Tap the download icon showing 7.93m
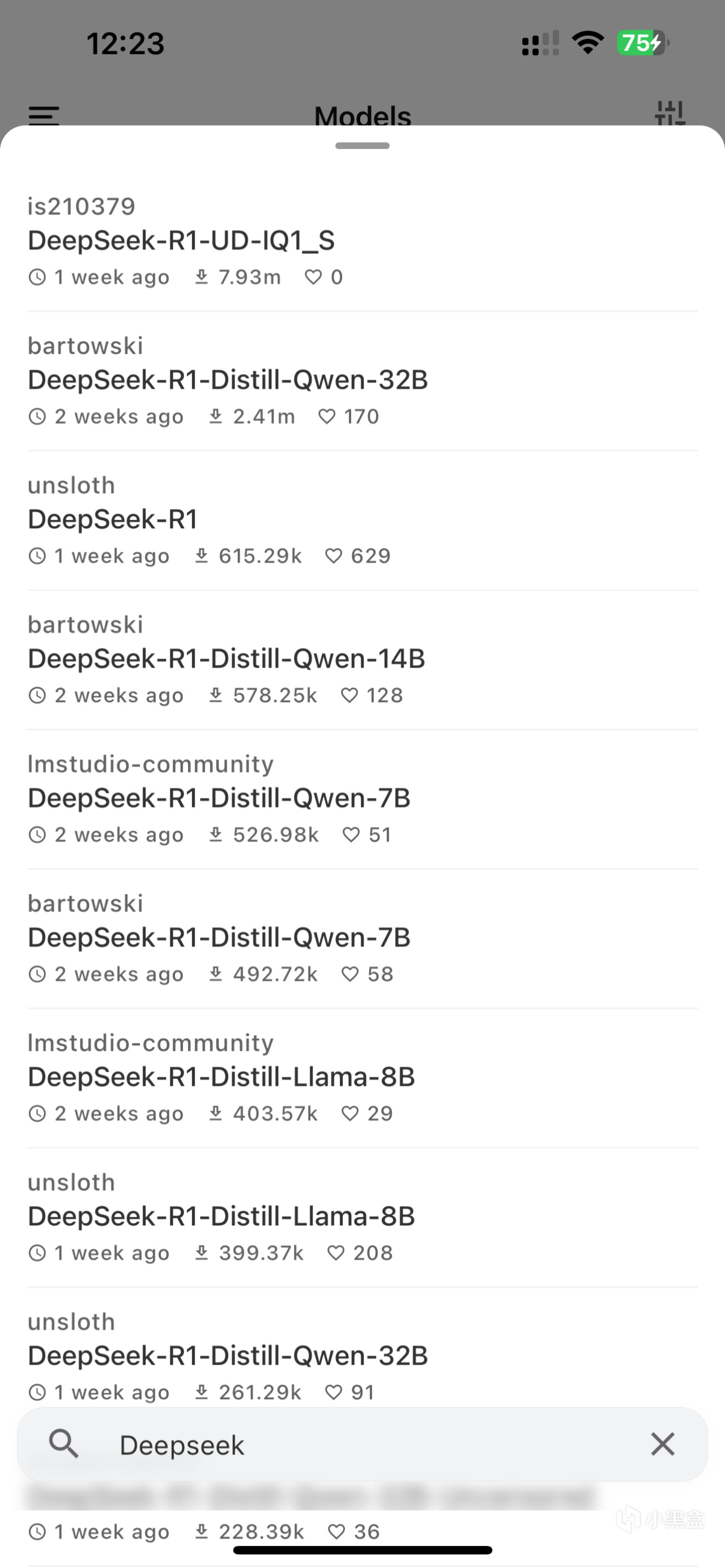Viewport: 725px width, 1568px height. (x=202, y=277)
